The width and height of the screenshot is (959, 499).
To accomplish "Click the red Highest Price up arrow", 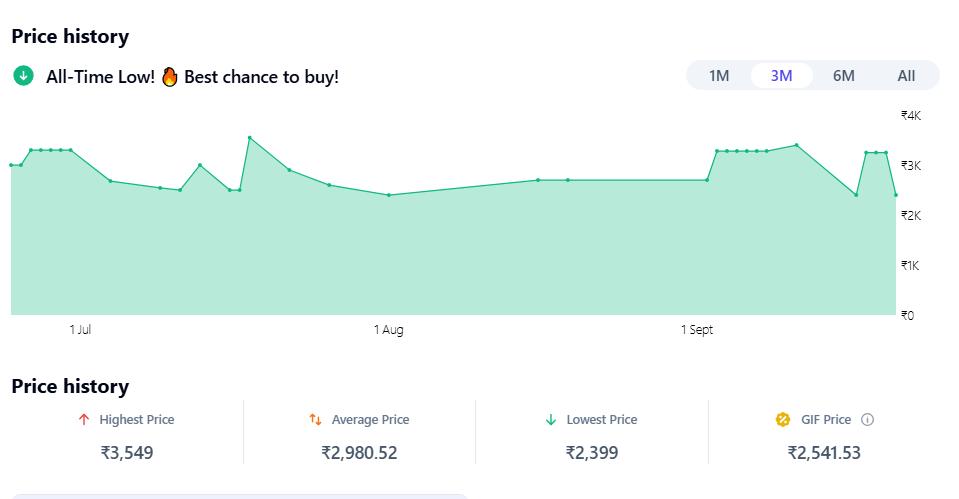I will (x=84, y=420).
